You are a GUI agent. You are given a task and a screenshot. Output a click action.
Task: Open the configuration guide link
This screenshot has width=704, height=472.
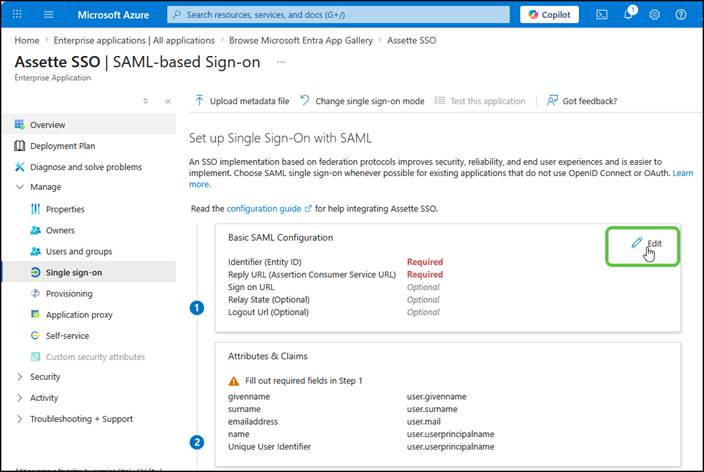tap(268, 208)
